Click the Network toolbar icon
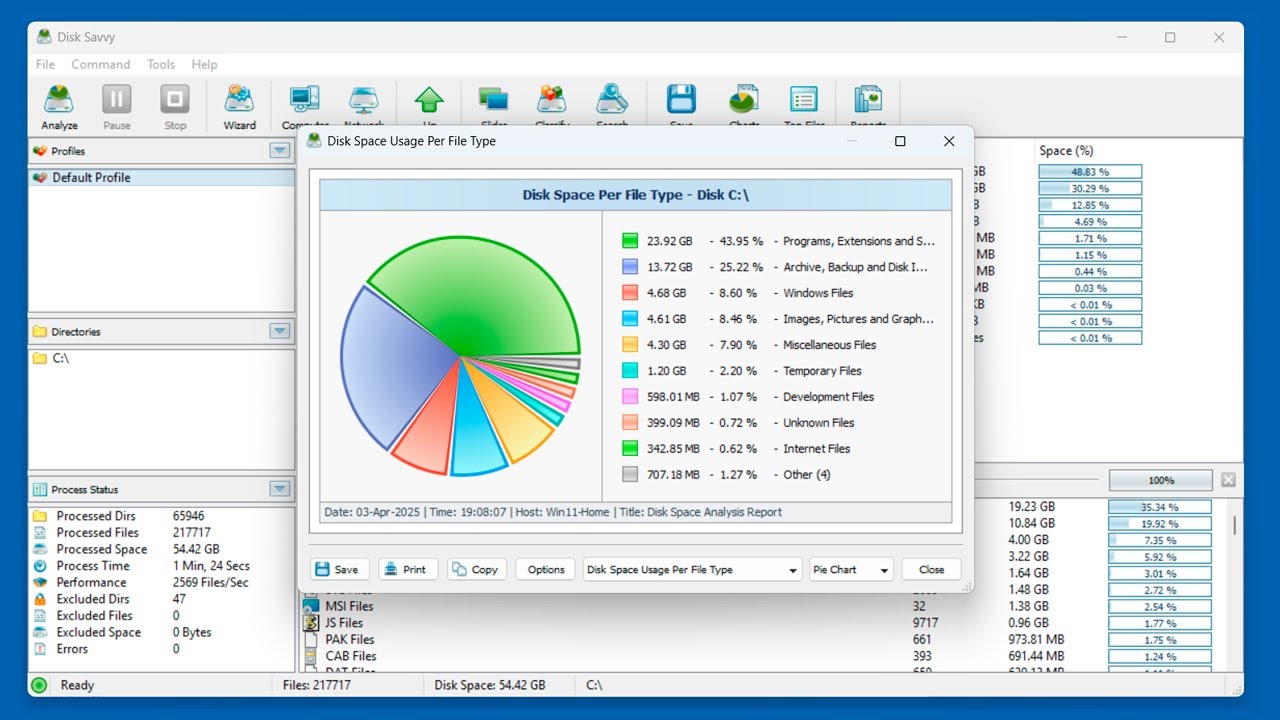This screenshot has height=720, width=1280. coord(363,100)
